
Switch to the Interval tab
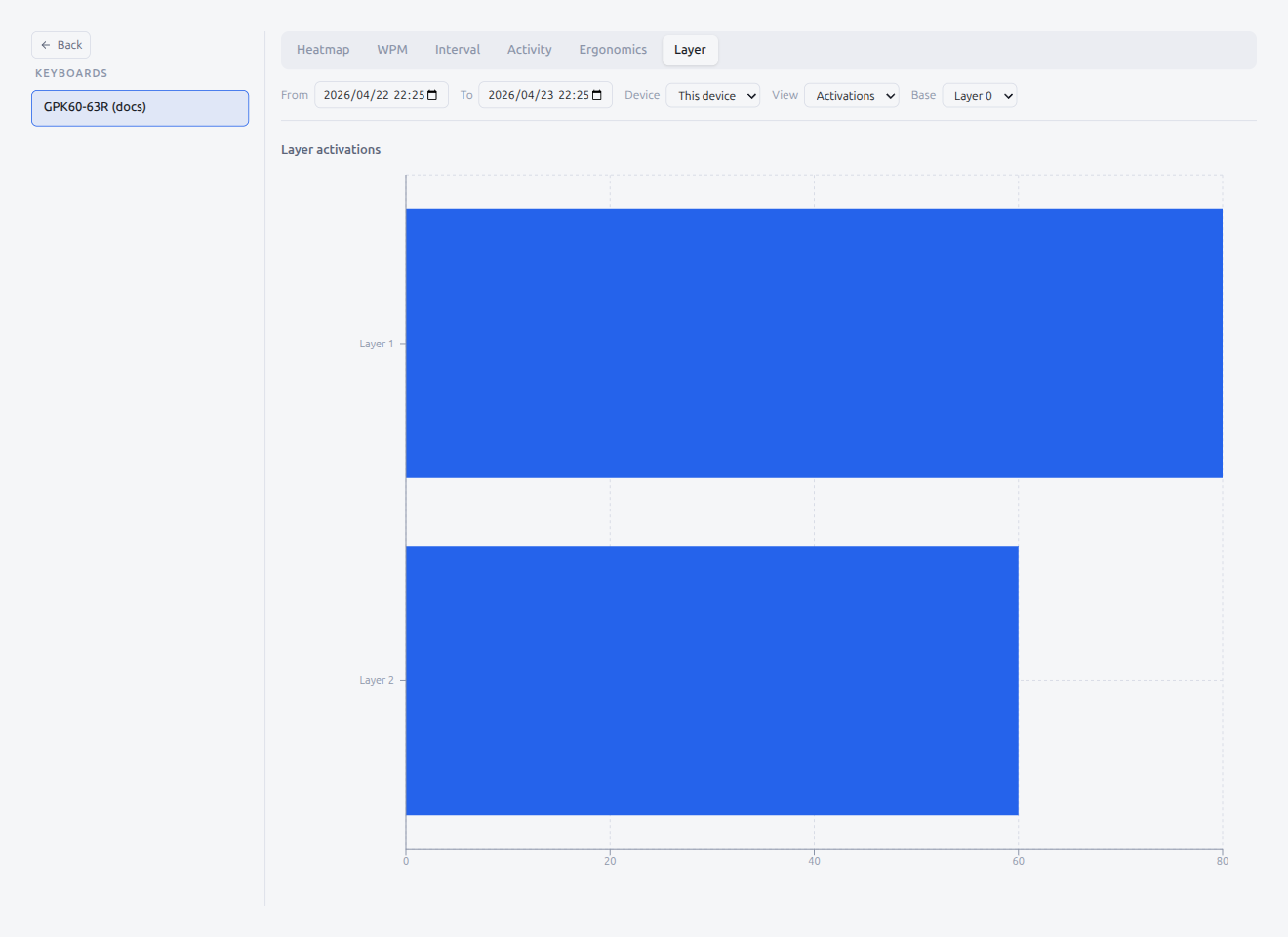tap(458, 50)
